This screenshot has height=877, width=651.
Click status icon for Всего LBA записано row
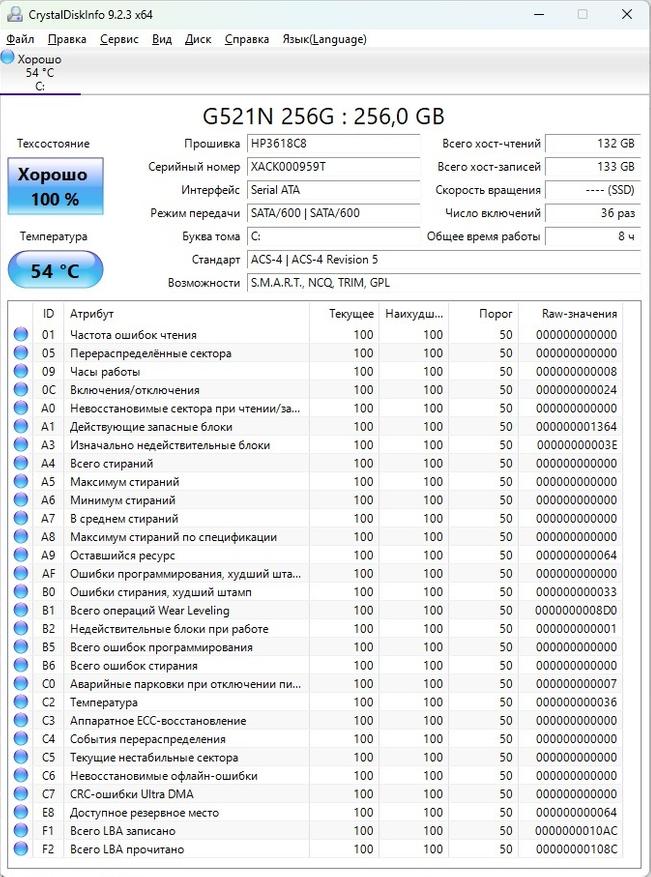[x=21, y=831]
